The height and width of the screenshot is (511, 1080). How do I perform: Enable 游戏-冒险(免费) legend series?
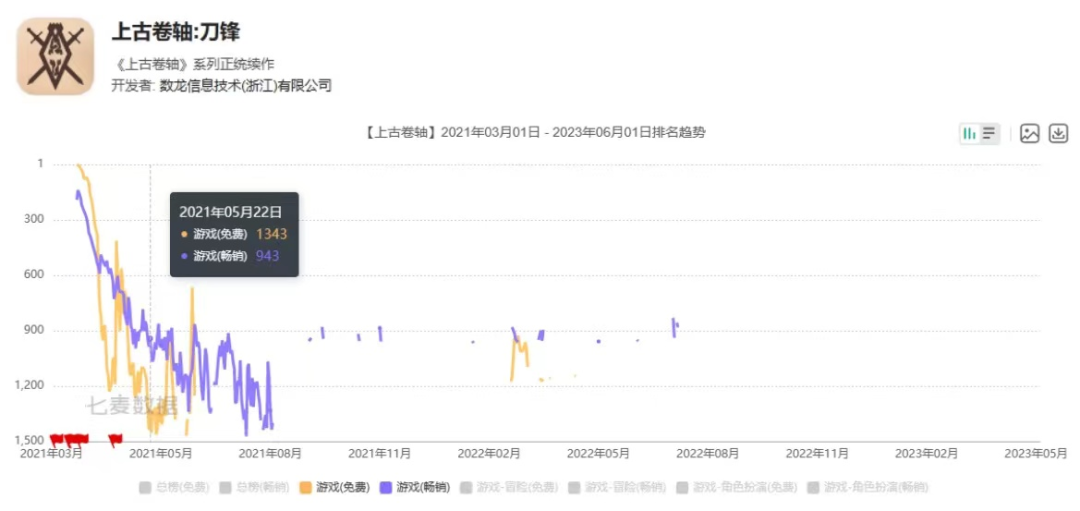(x=510, y=488)
